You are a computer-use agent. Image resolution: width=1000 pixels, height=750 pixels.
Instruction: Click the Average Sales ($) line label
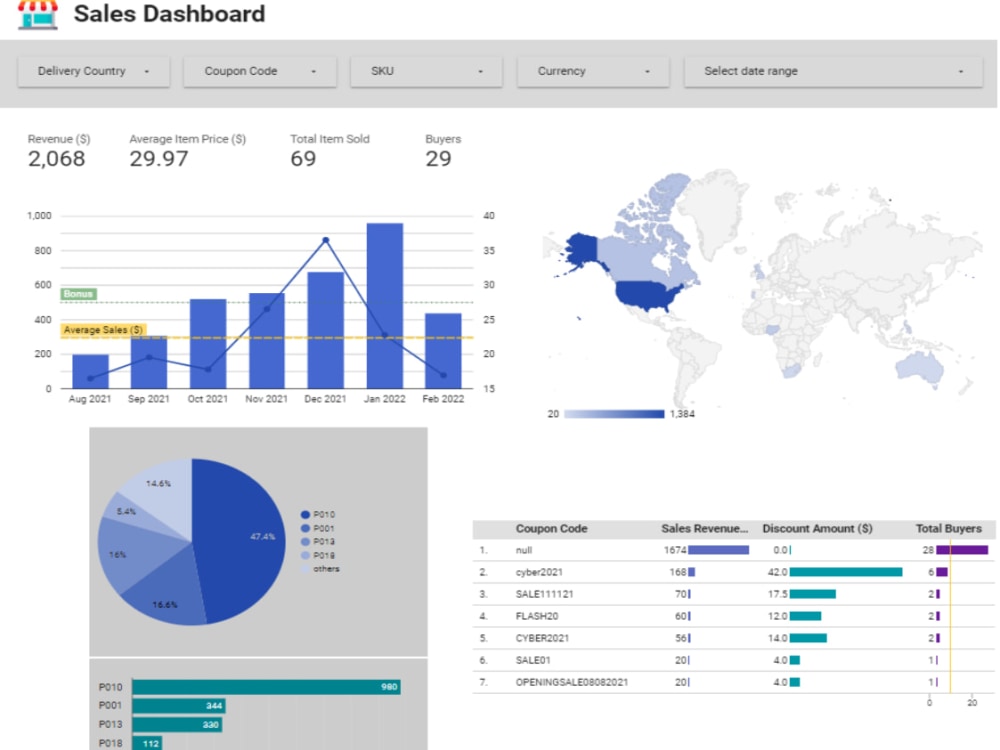pos(103,330)
